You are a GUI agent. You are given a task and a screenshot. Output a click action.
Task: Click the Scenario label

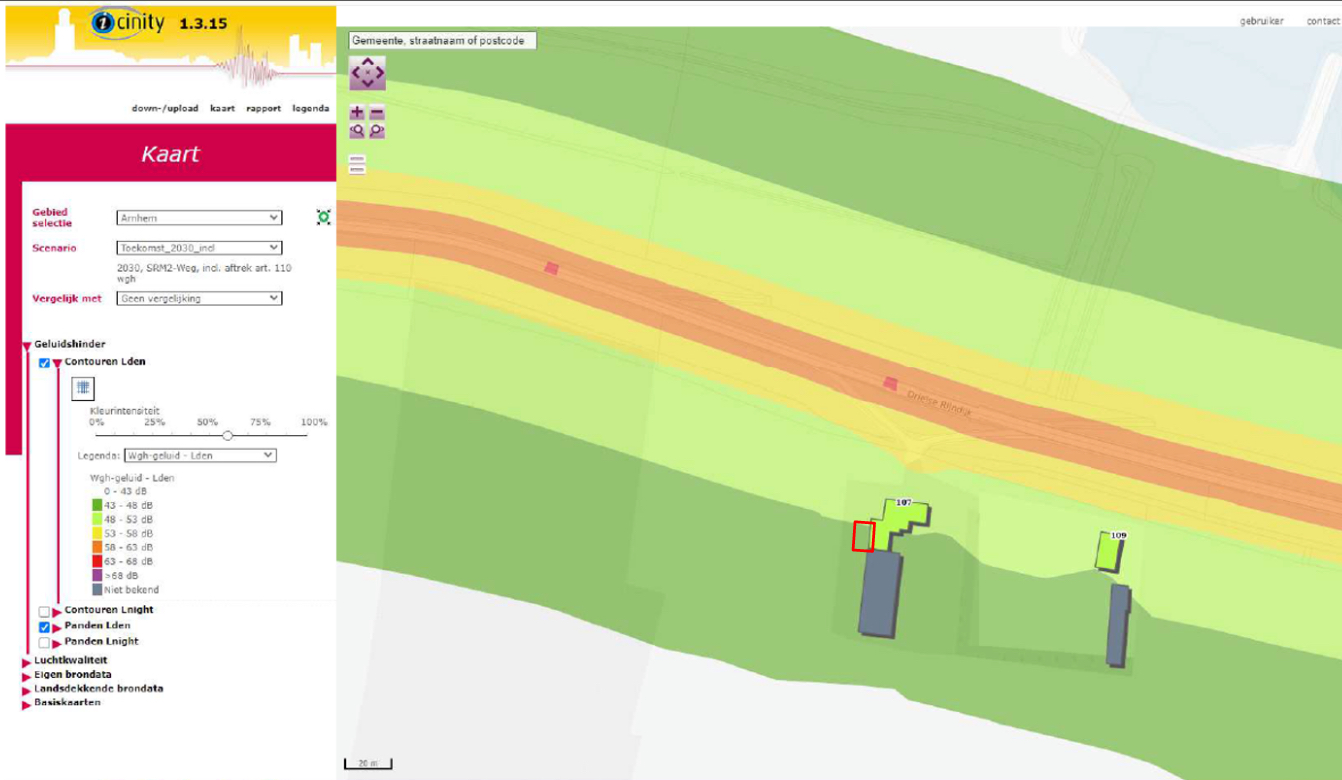tap(55, 248)
